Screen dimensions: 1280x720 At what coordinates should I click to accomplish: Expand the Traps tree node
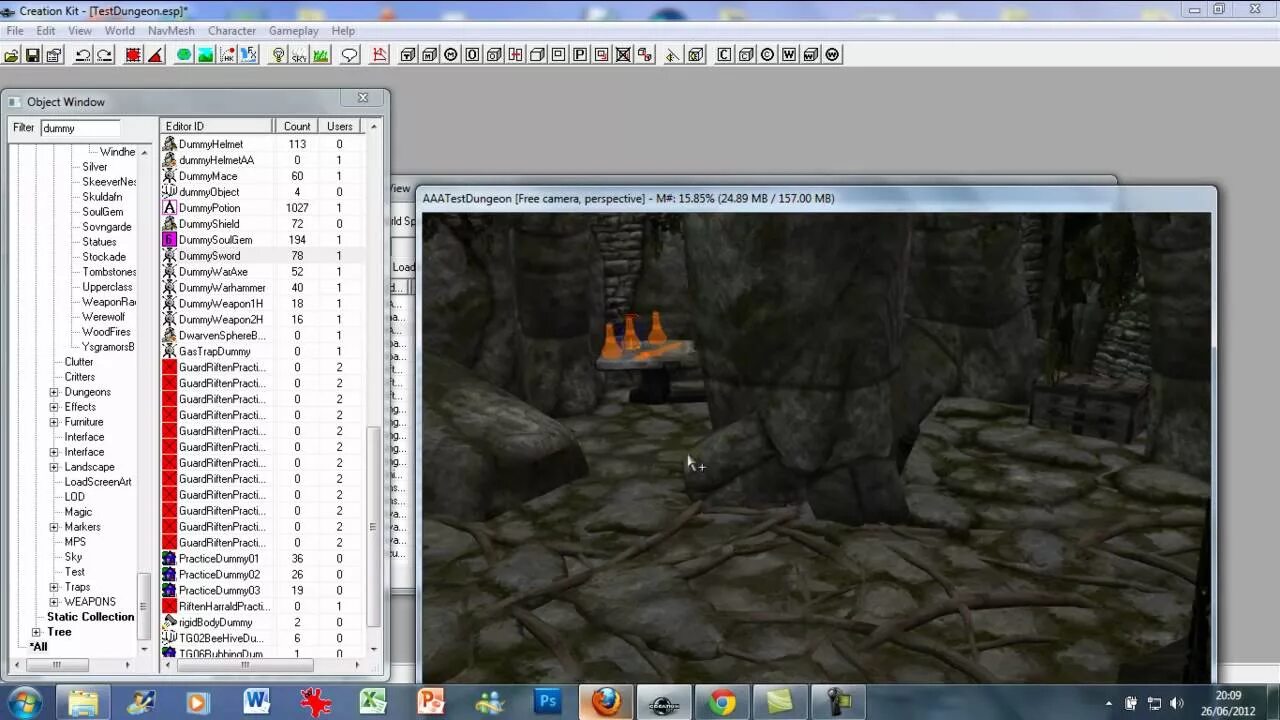[54, 587]
